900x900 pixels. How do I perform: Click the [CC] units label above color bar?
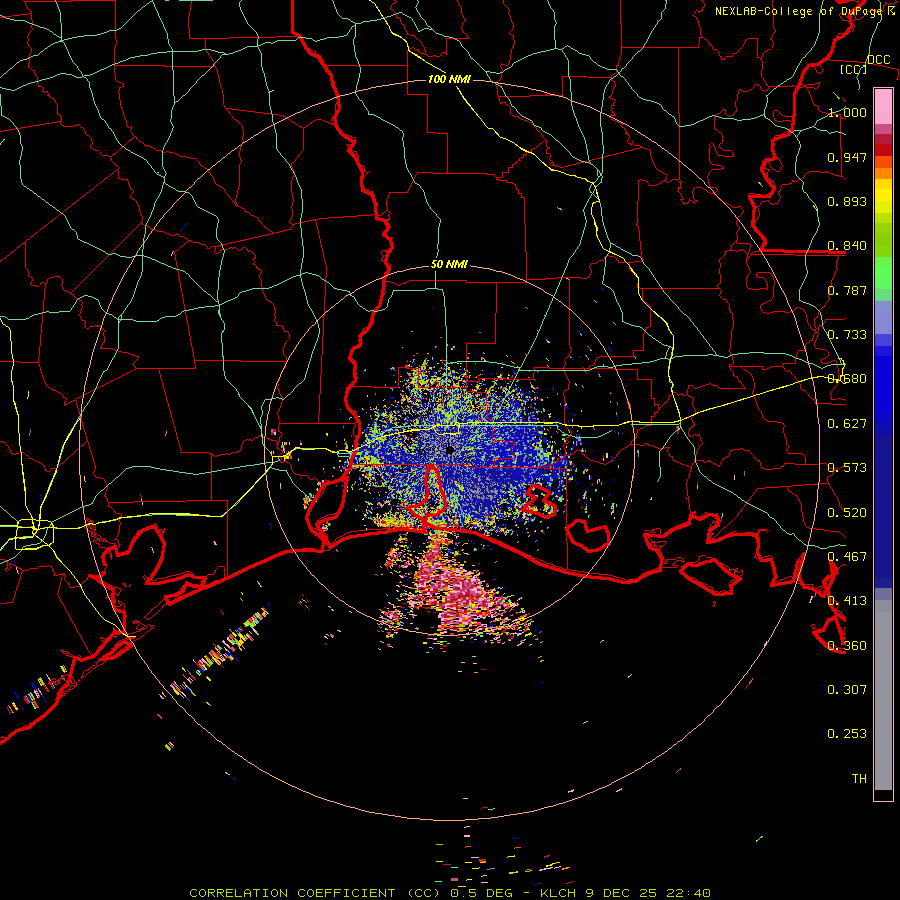coord(854,69)
